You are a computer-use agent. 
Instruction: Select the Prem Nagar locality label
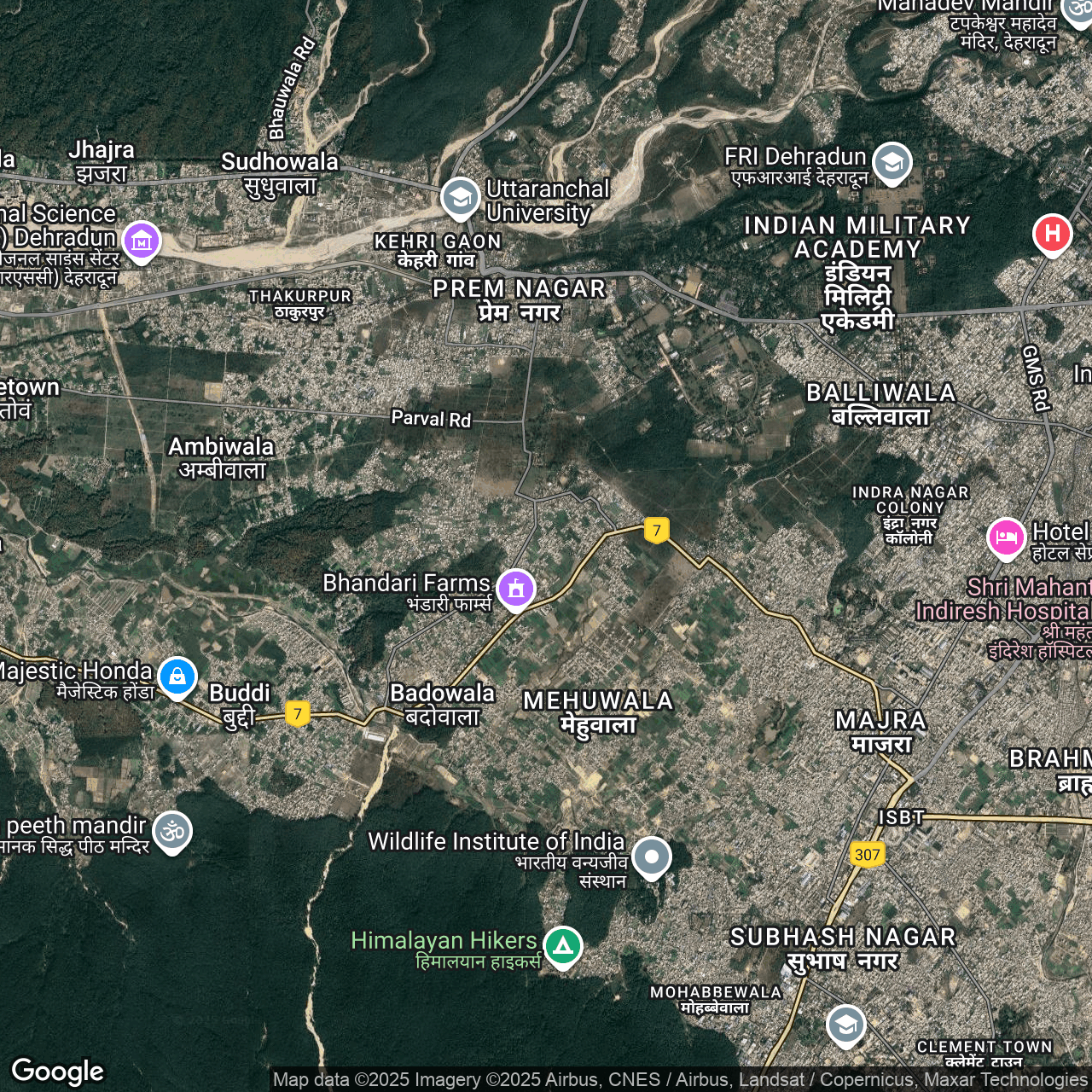(519, 289)
